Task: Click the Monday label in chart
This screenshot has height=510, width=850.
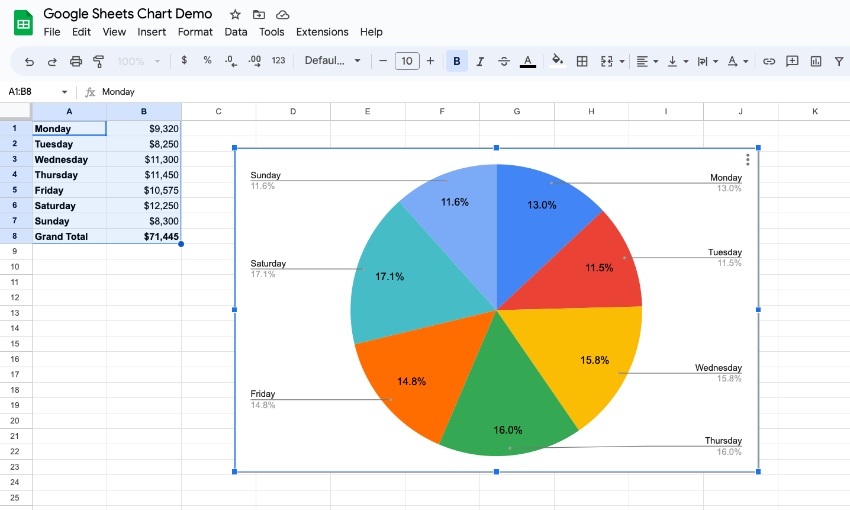Action: coord(726,177)
